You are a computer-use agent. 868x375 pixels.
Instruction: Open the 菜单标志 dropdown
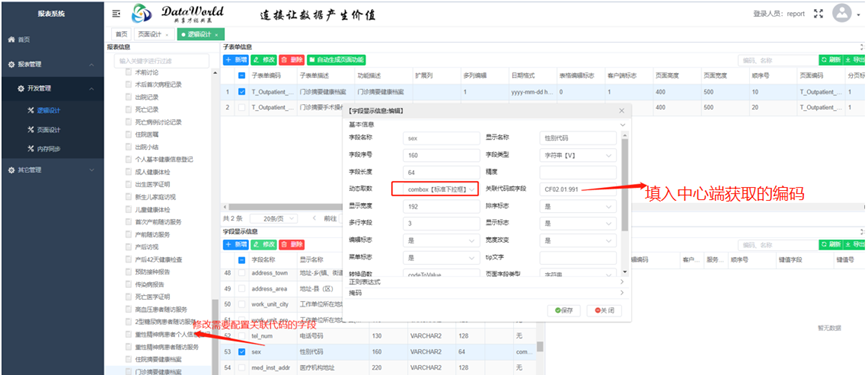coord(441,258)
